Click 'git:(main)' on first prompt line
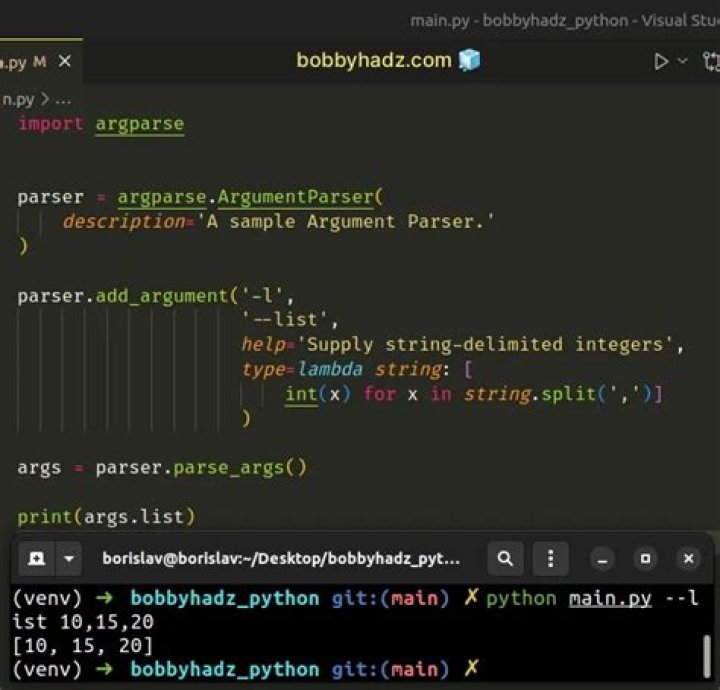 [x=390, y=599]
